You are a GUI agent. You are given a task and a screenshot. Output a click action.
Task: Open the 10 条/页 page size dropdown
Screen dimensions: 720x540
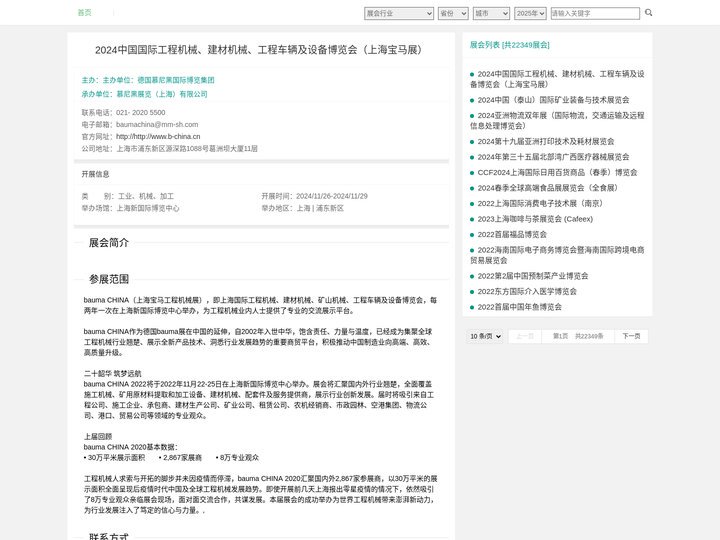tap(484, 336)
